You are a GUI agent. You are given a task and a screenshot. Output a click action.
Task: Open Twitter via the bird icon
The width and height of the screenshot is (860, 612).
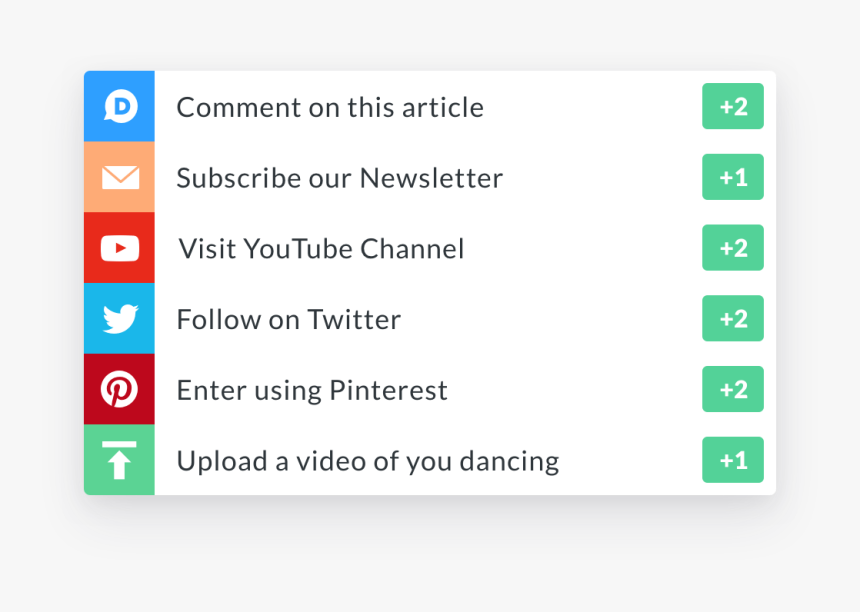pos(119,318)
